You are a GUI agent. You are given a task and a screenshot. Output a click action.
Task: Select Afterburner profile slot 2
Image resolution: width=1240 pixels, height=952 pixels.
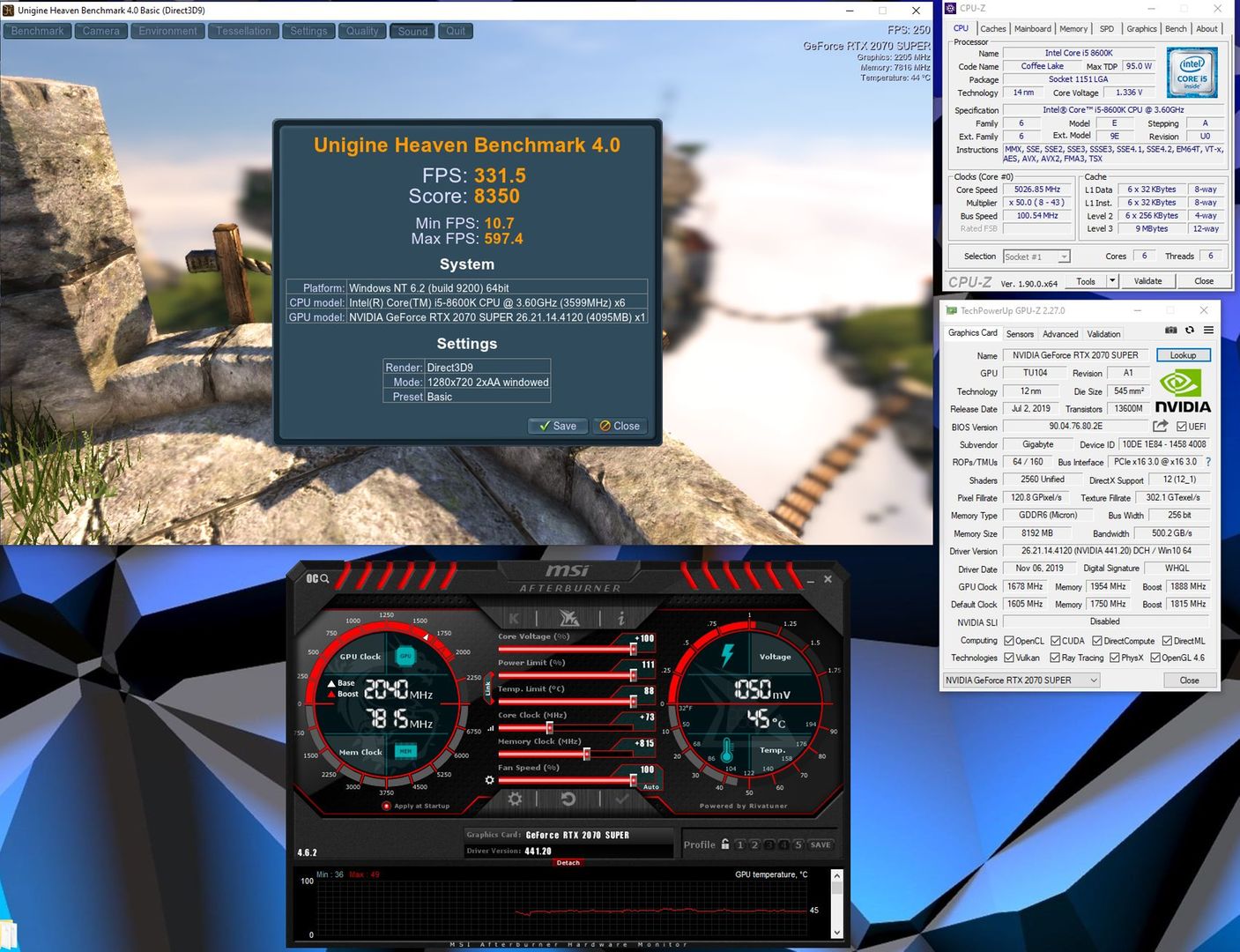(x=754, y=844)
